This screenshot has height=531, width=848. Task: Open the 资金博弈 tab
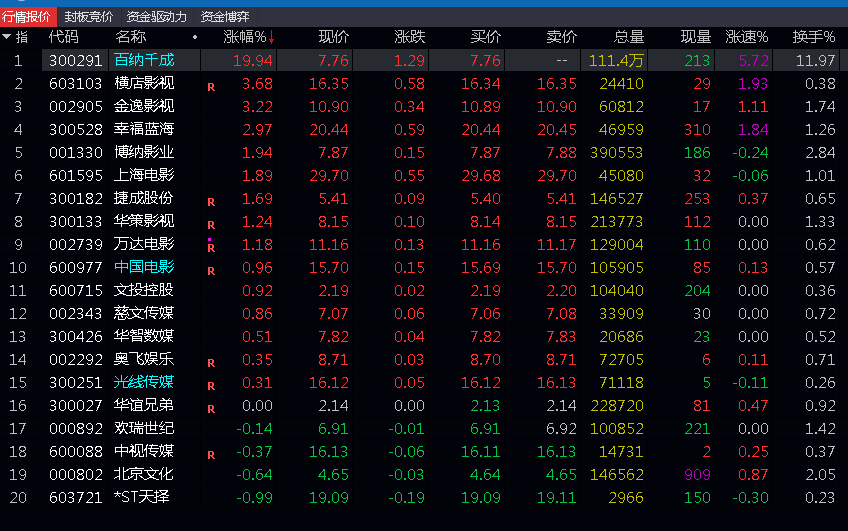click(x=225, y=17)
